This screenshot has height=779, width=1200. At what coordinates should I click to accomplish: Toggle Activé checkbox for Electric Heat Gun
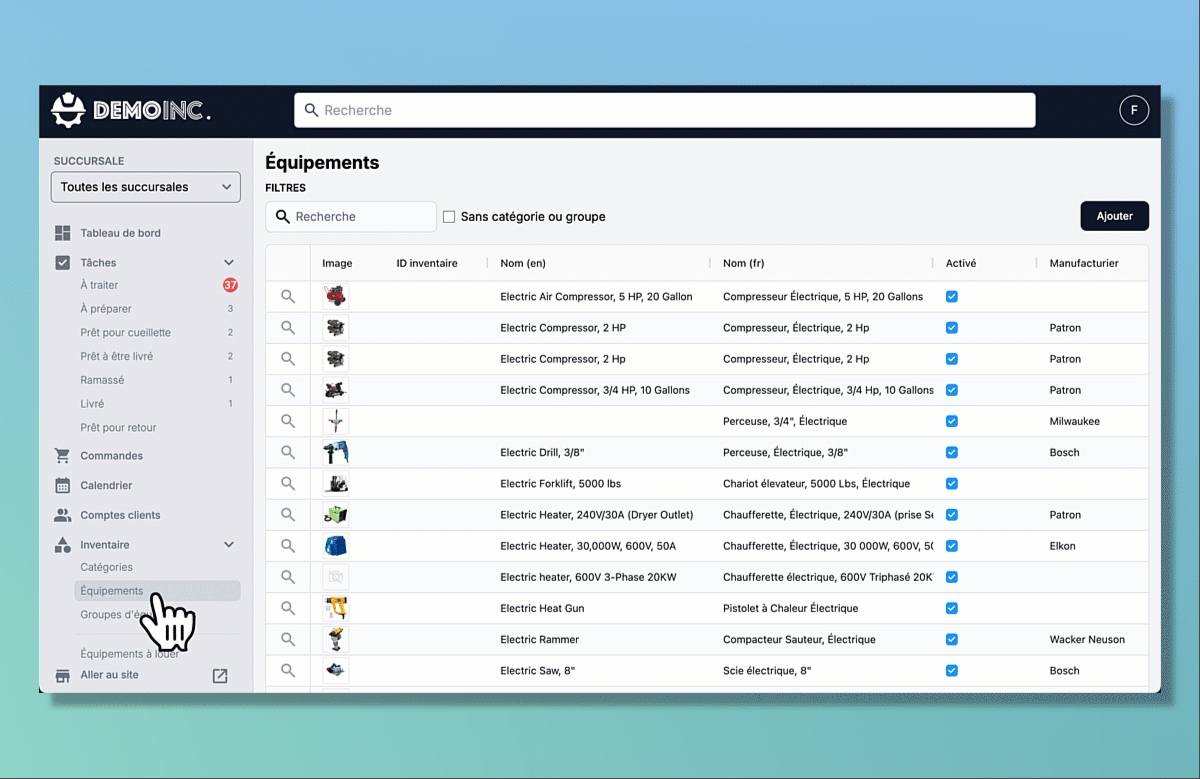tap(951, 608)
